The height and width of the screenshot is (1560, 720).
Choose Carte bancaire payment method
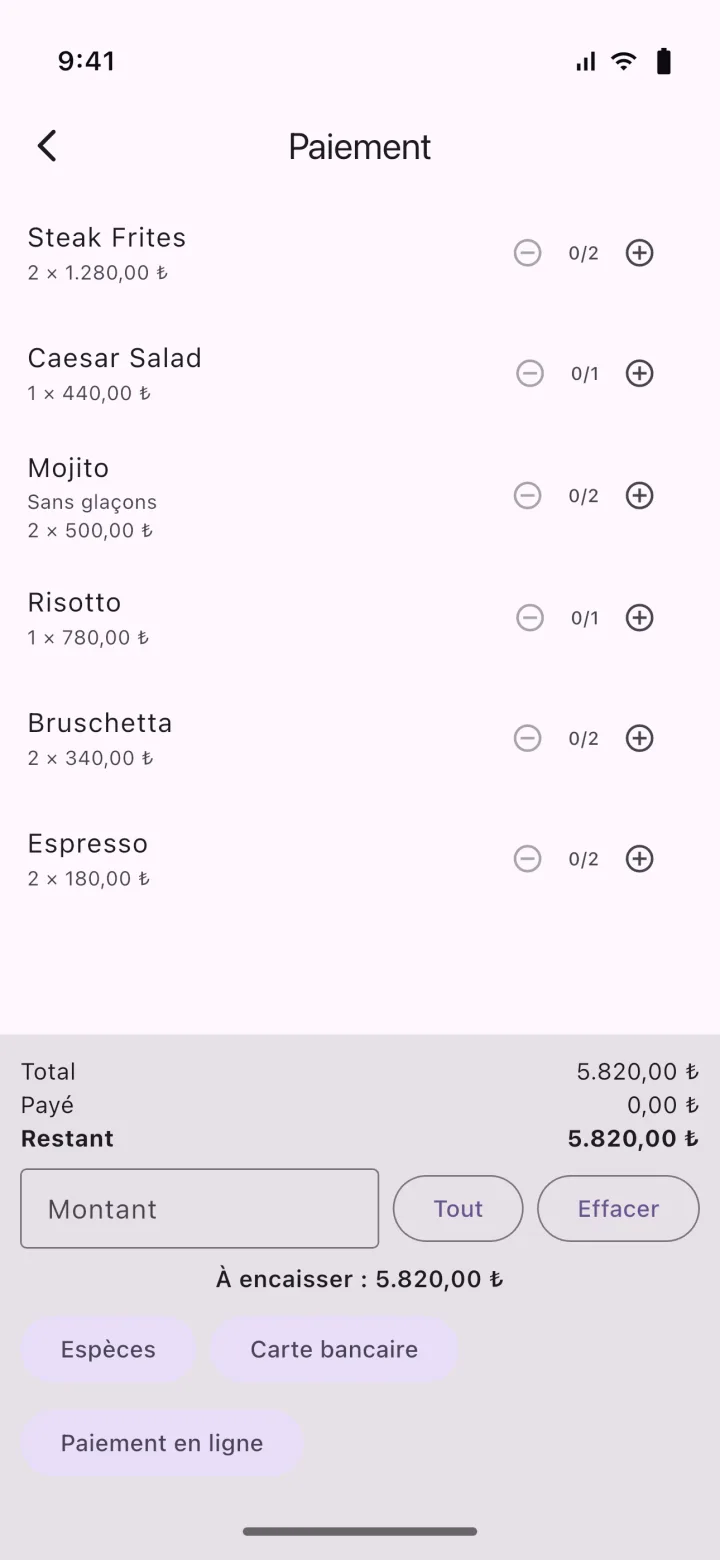(x=334, y=1350)
